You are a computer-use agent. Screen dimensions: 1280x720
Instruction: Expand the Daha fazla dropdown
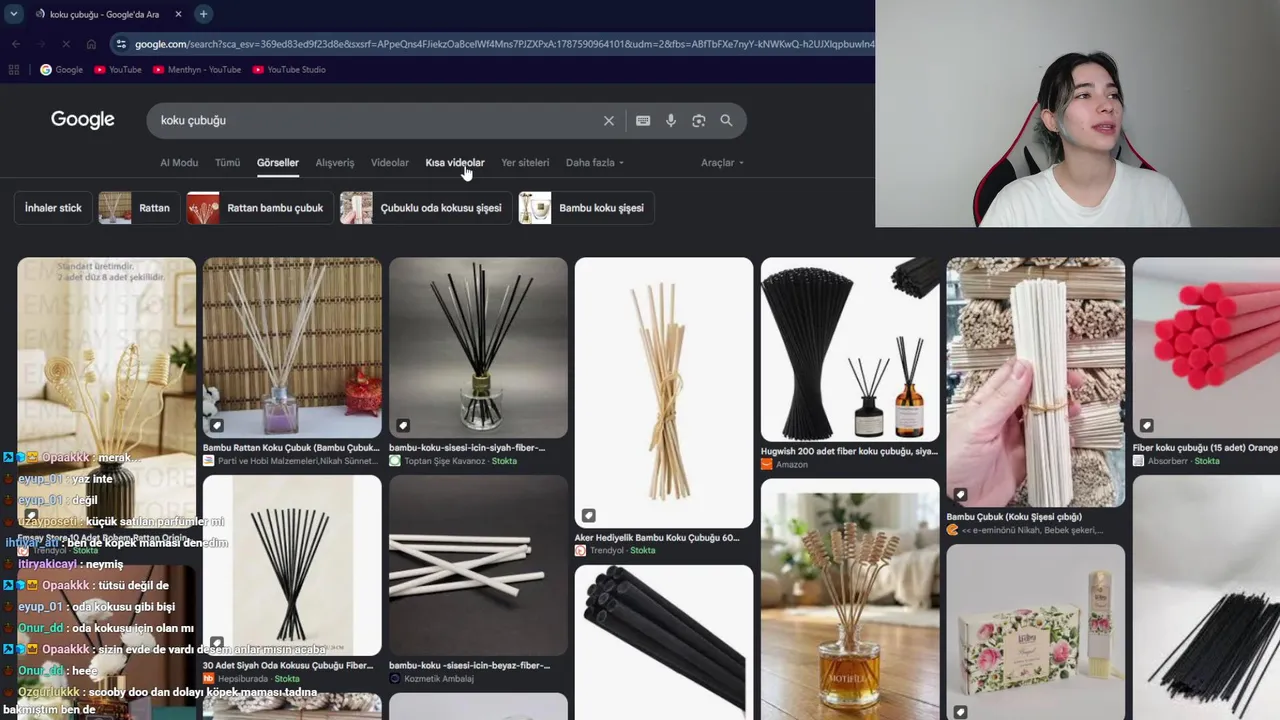595,163
